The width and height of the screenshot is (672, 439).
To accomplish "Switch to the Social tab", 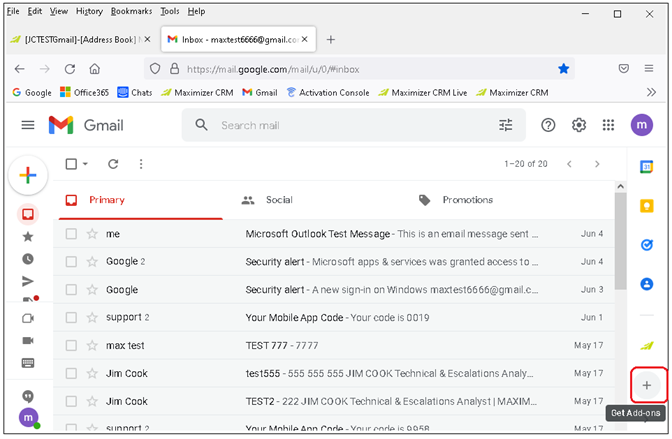I will 278,200.
